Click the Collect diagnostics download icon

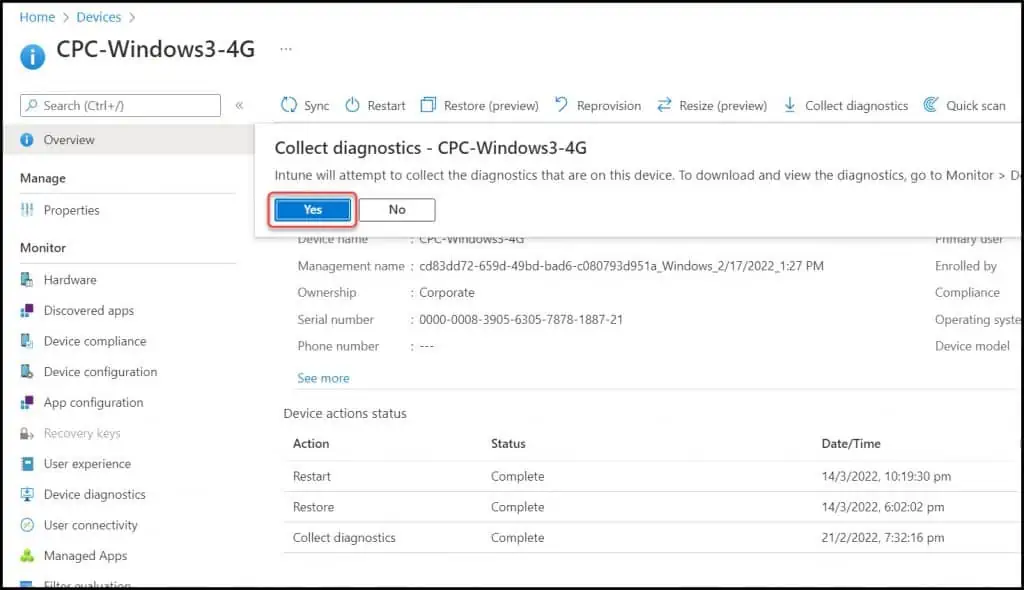pyautogui.click(x=790, y=105)
